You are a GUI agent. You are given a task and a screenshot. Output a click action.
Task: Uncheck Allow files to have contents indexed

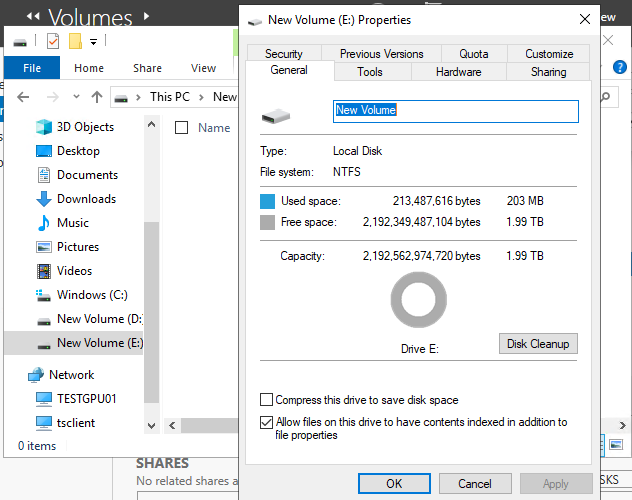pos(266,422)
